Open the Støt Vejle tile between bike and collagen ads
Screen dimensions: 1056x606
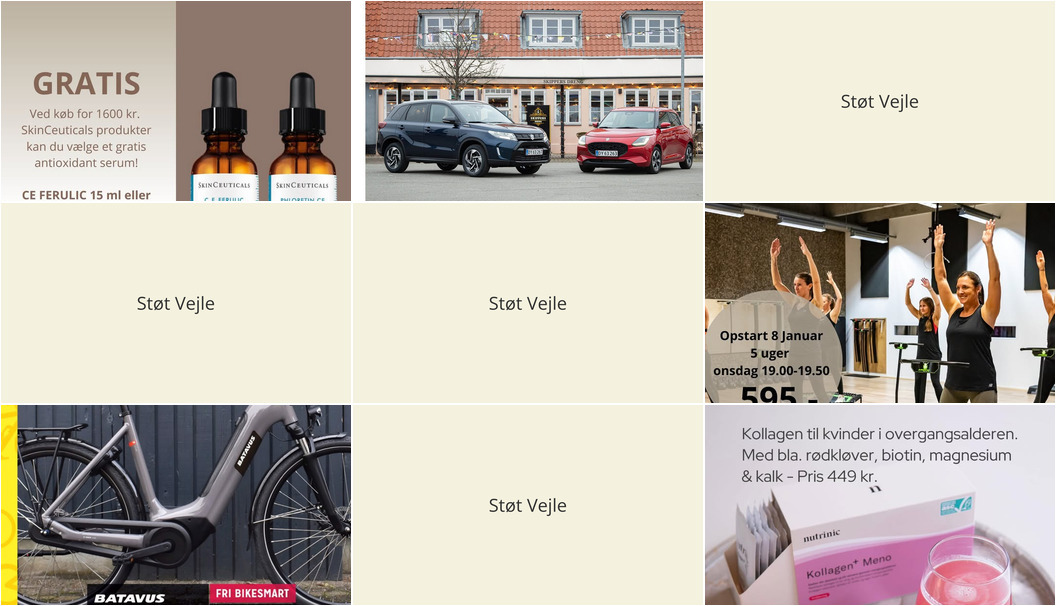[x=527, y=505]
